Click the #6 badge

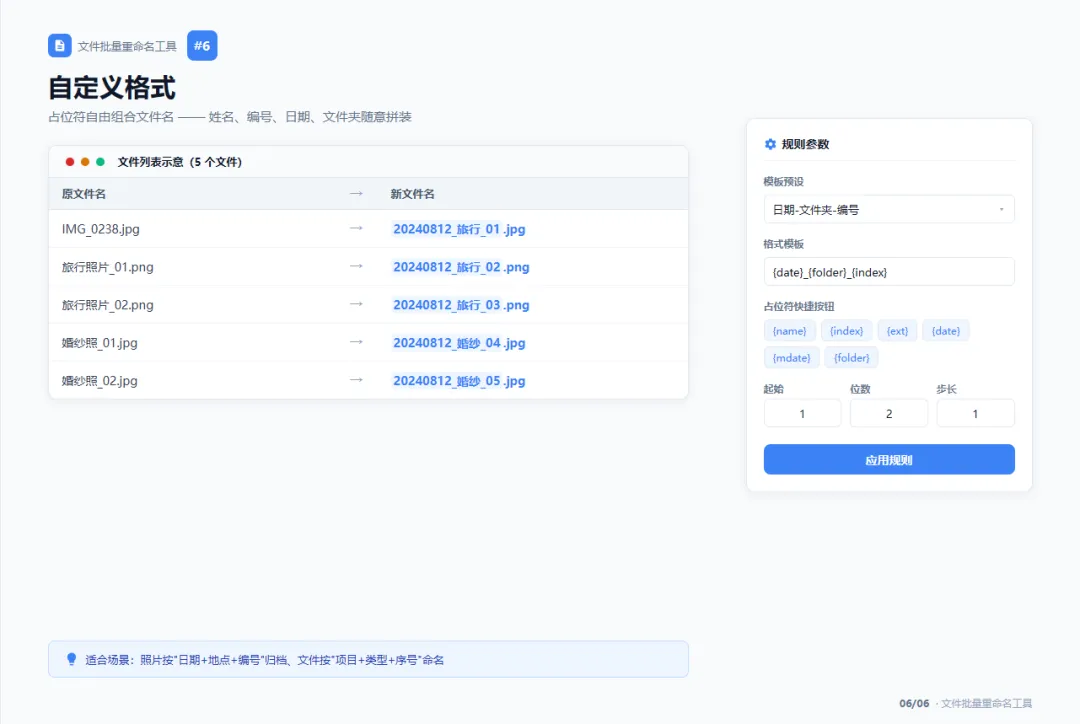click(202, 45)
